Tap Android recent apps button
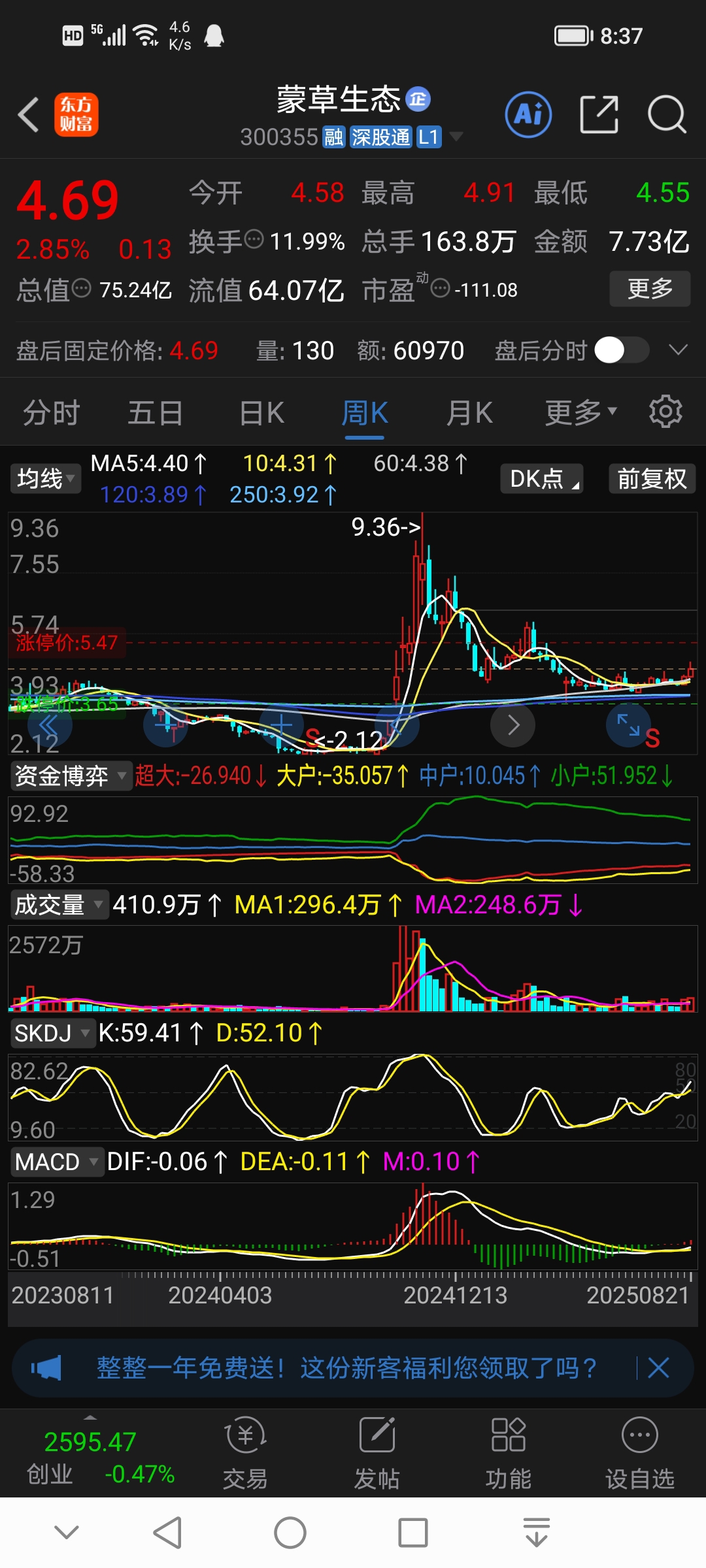This screenshot has height=1568, width=706. click(x=413, y=1533)
